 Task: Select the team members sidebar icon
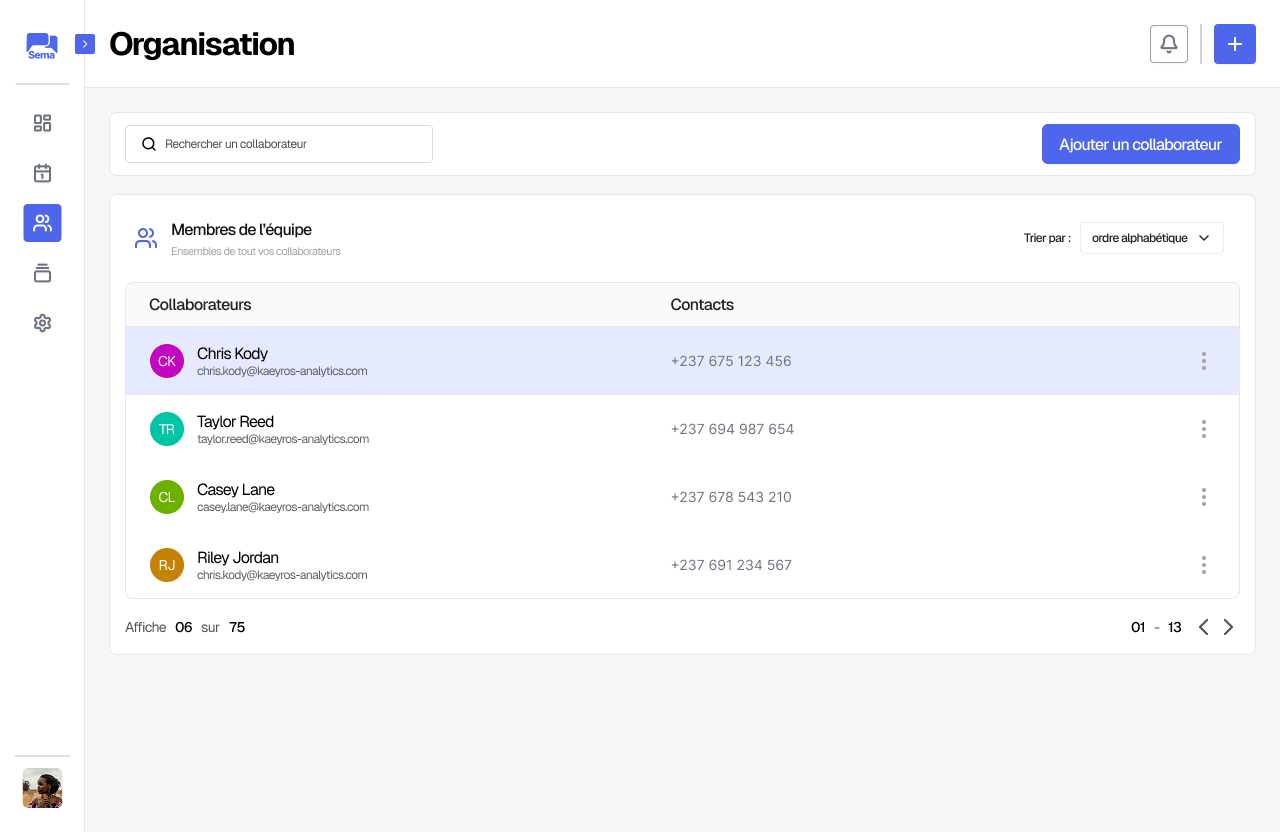click(42, 223)
